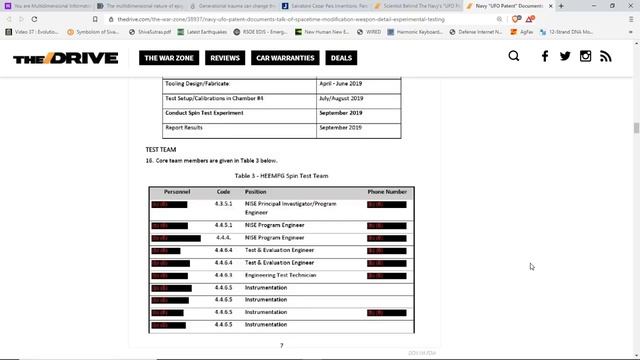Switch to Scientist Behind The Navy's UFO tab
This screenshot has height=360, width=640.
[x=418, y=6]
